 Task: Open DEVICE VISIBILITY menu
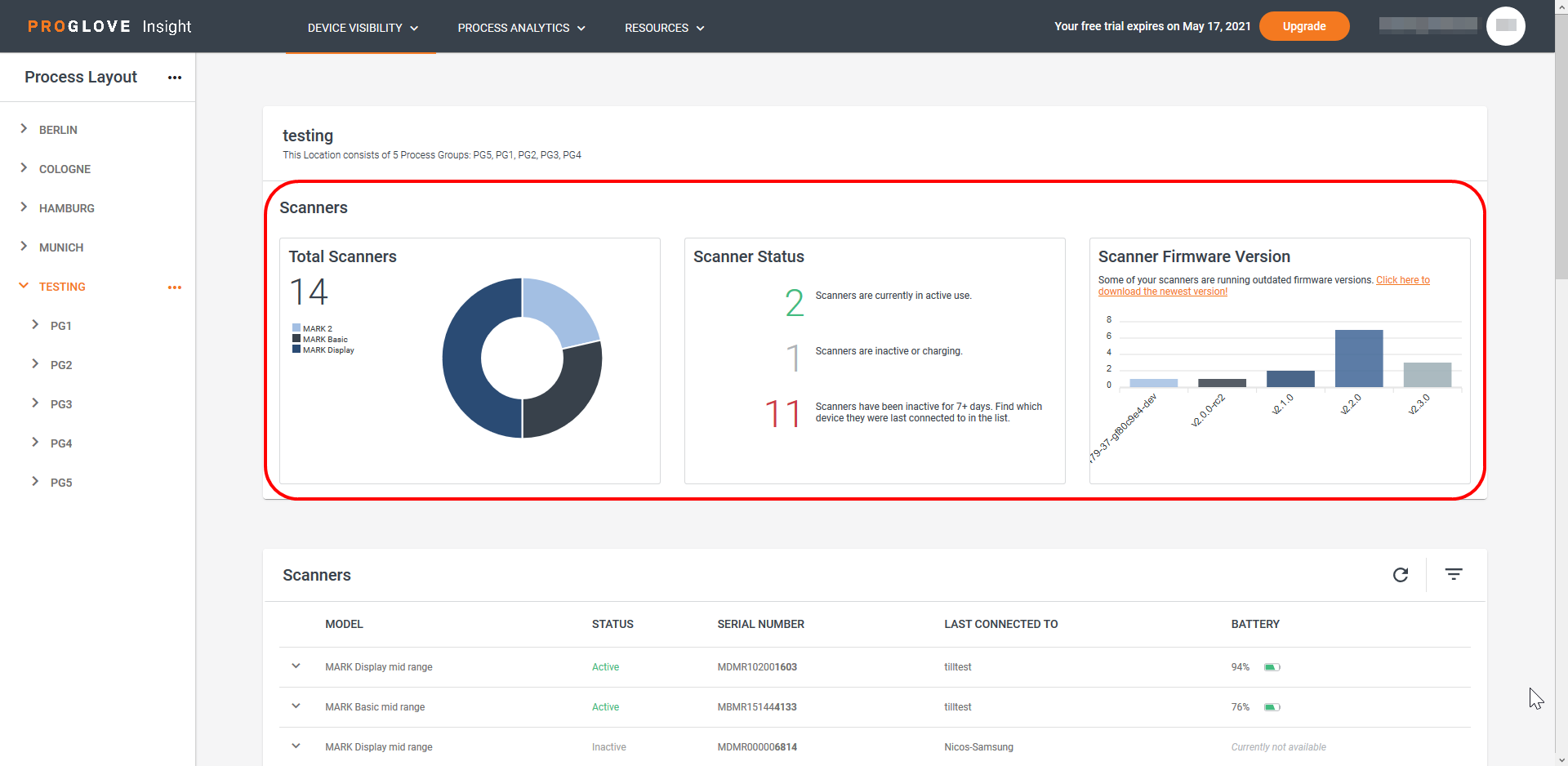click(x=363, y=28)
